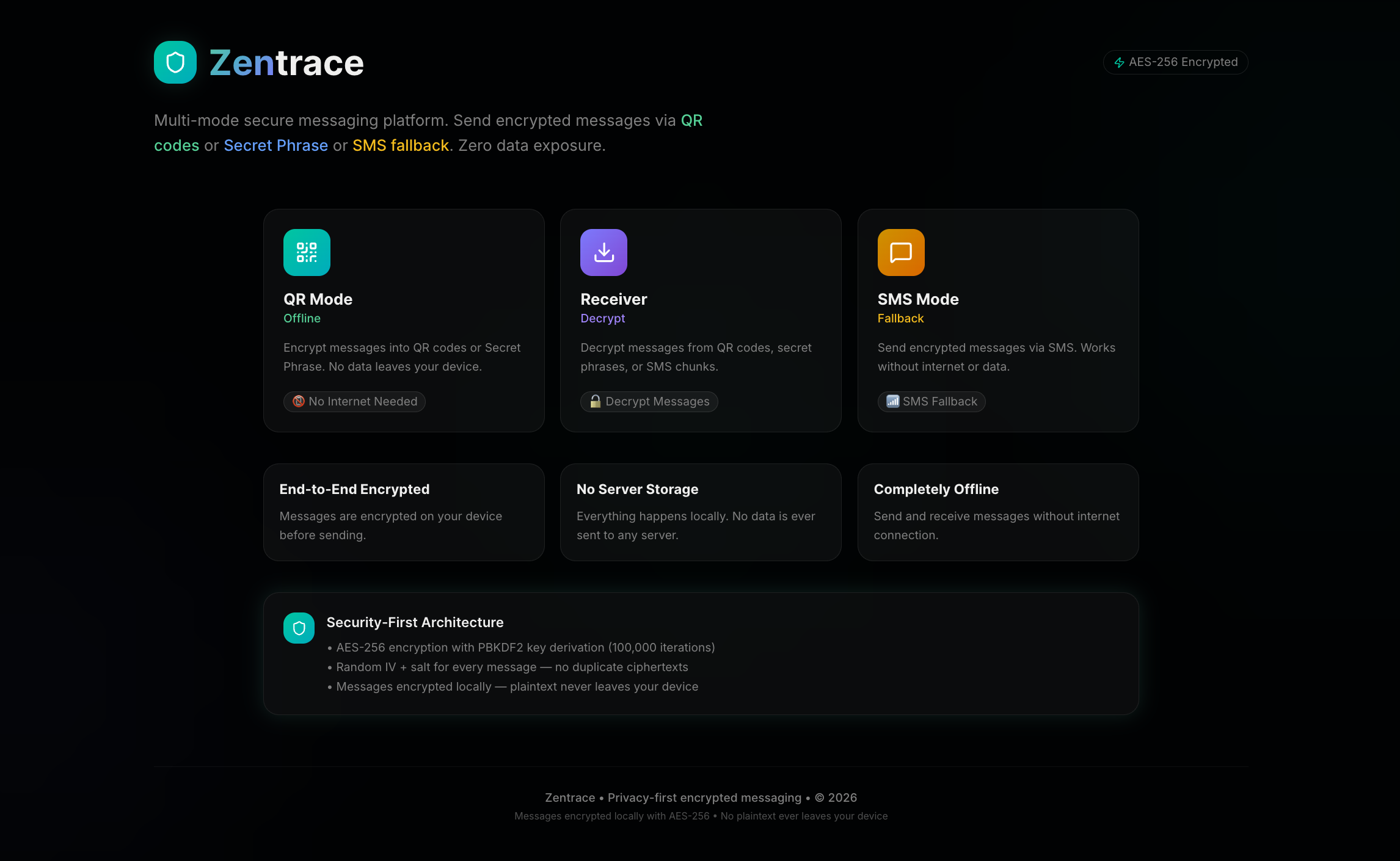The width and height of the screenshot is (1400, 861).
Task: Click the no-internet prohibited sign icon
Action: (299, 401)
